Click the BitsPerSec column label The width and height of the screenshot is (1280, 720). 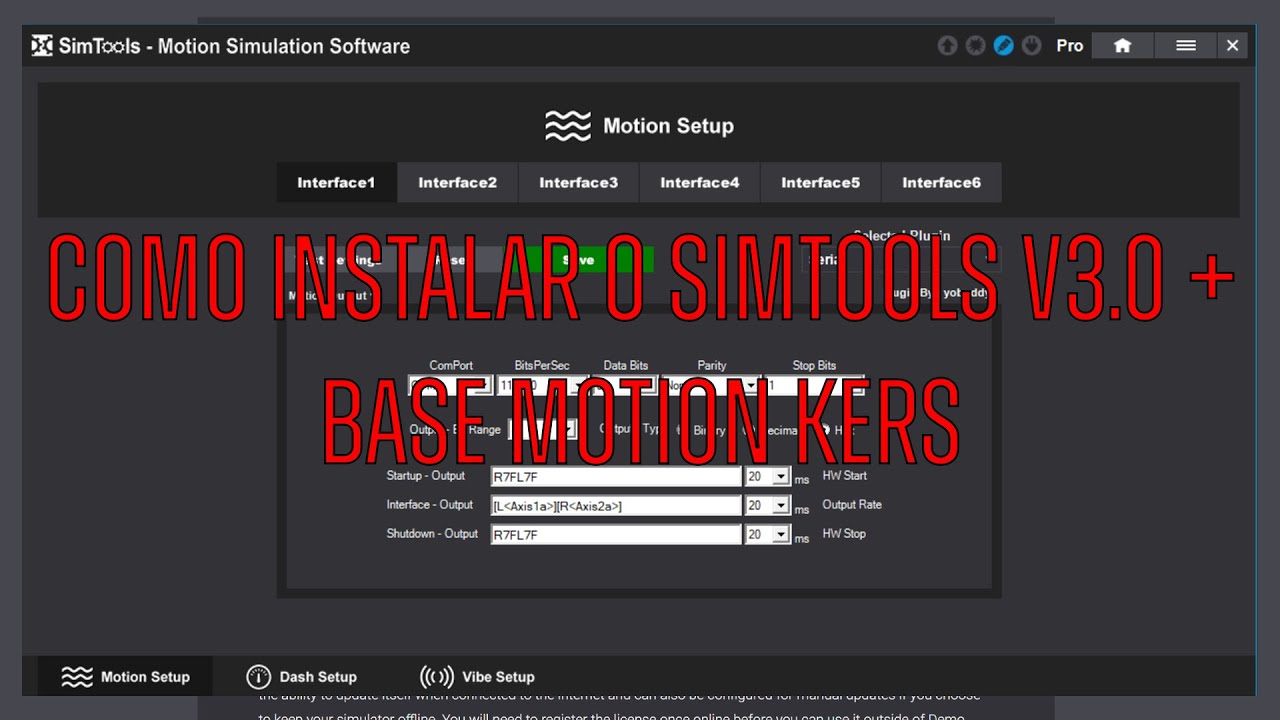(x=542, y=366)
